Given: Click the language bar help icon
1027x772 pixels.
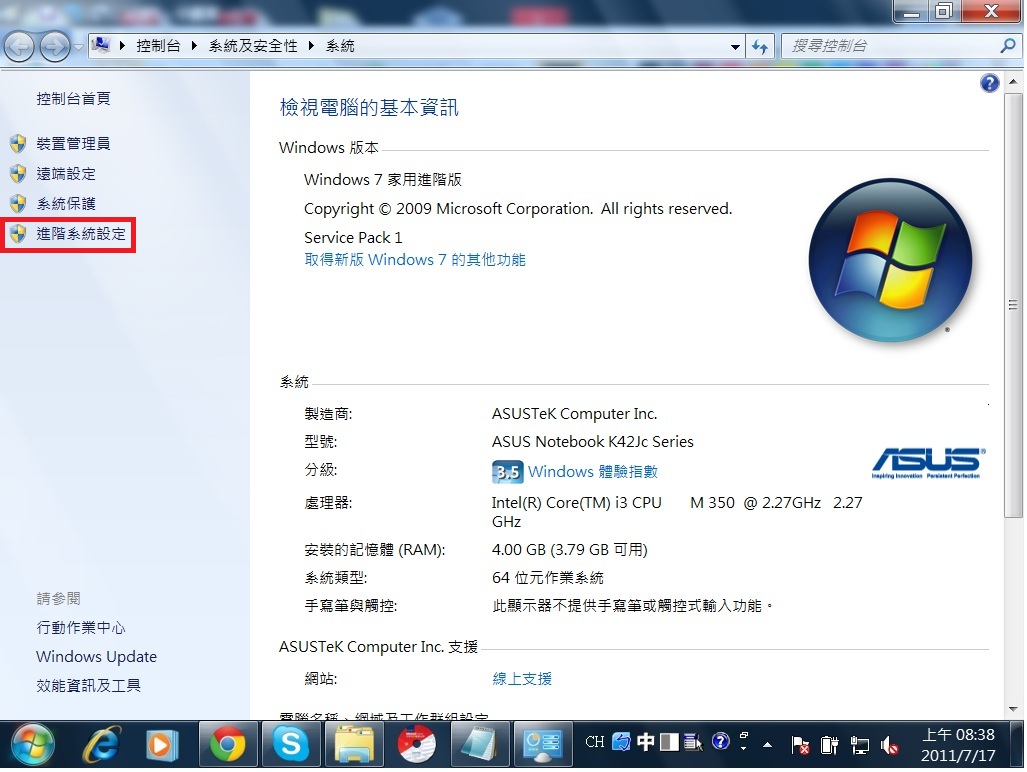Looking at the screenshot, I should (x=720, y=741).
